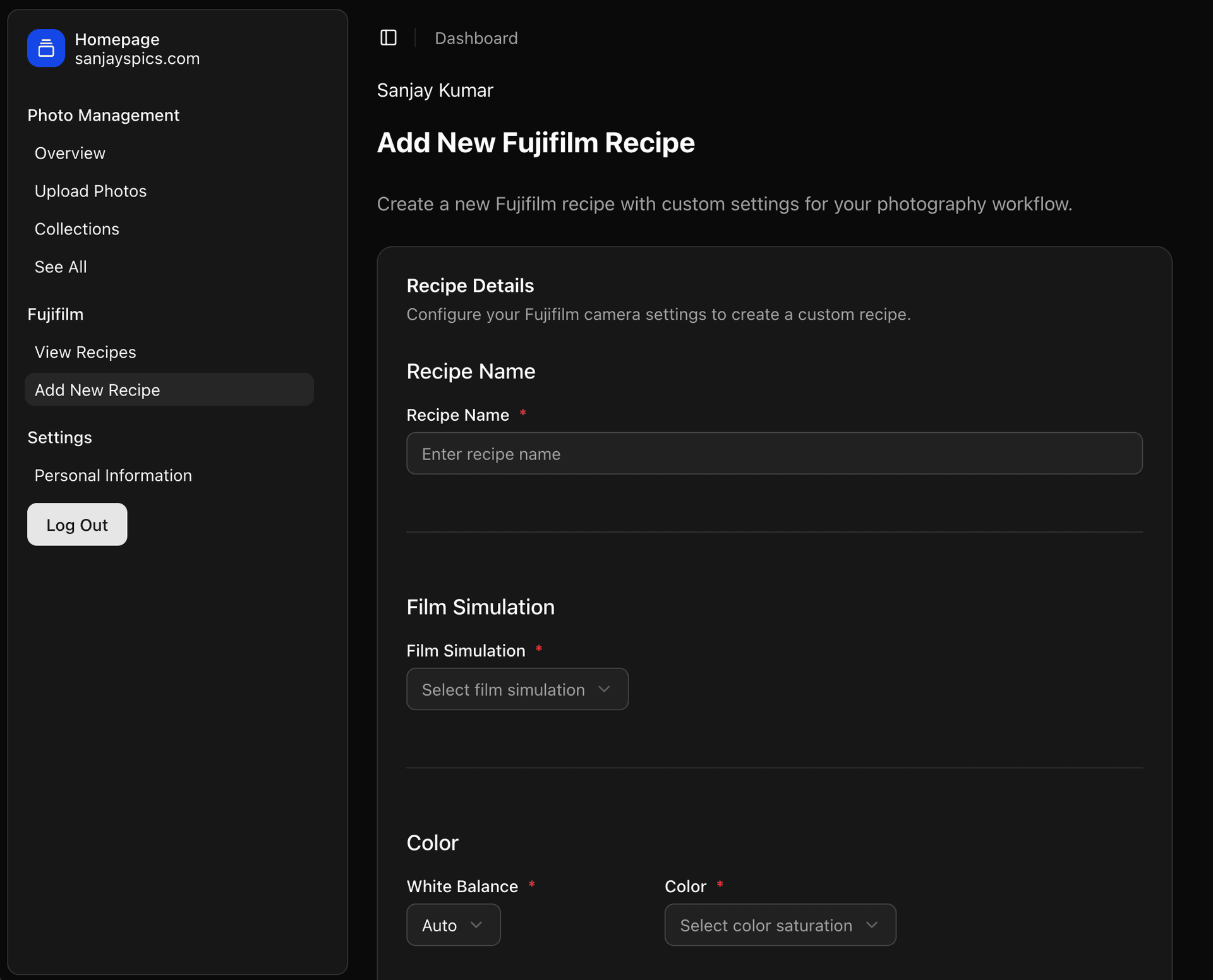
Task: Open the Select color saturation dropdown
Action: pos(780,925)
